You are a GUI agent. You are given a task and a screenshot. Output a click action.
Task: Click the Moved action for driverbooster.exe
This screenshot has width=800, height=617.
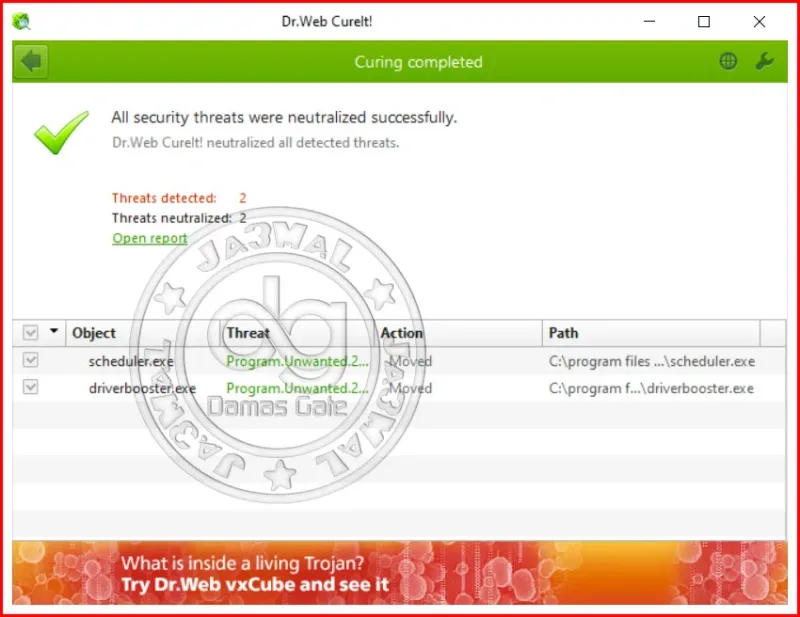click(411, 388)
